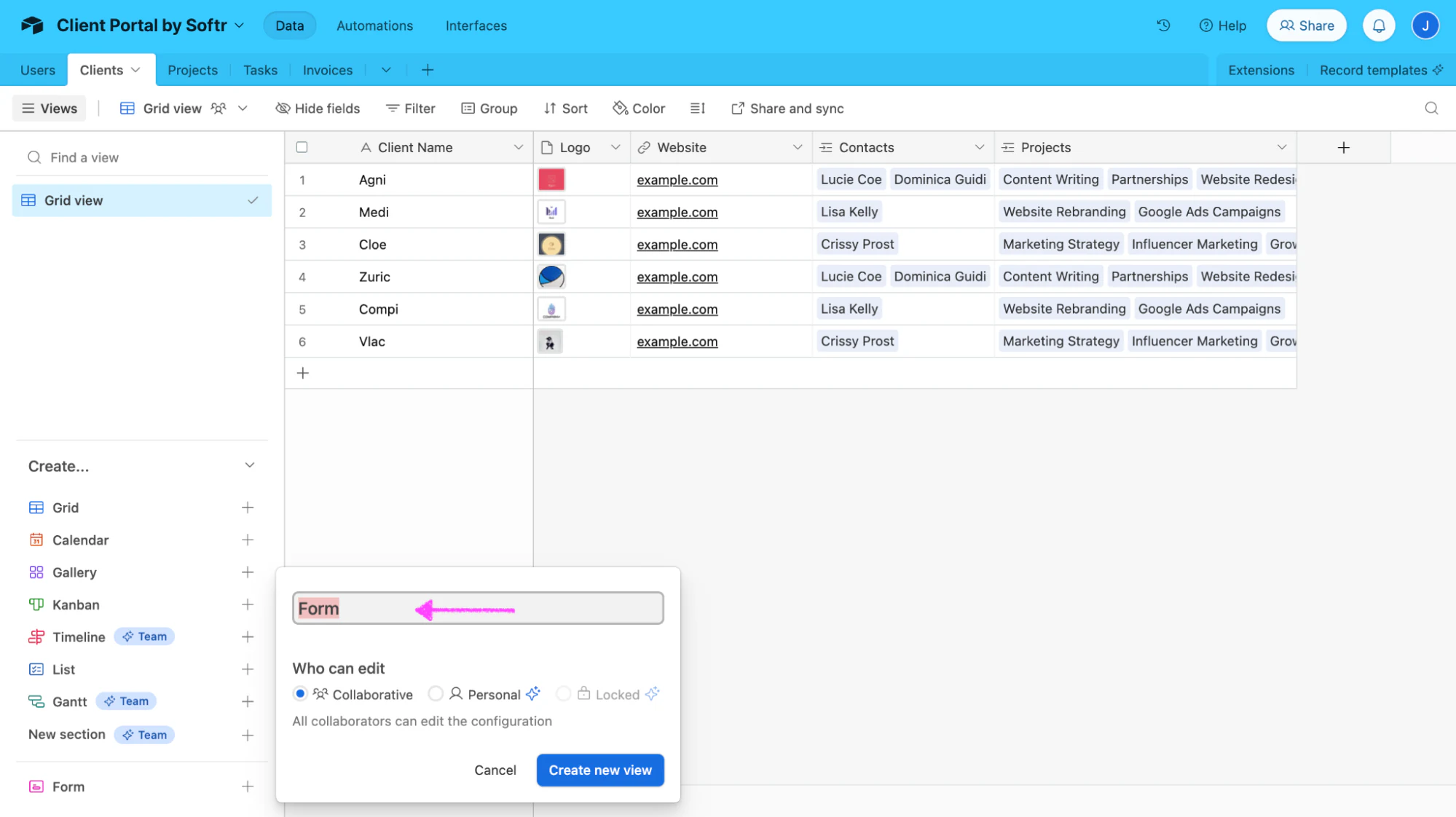Open Logo field dropdown arrow
1456x817 pixels.
[615, 147]
